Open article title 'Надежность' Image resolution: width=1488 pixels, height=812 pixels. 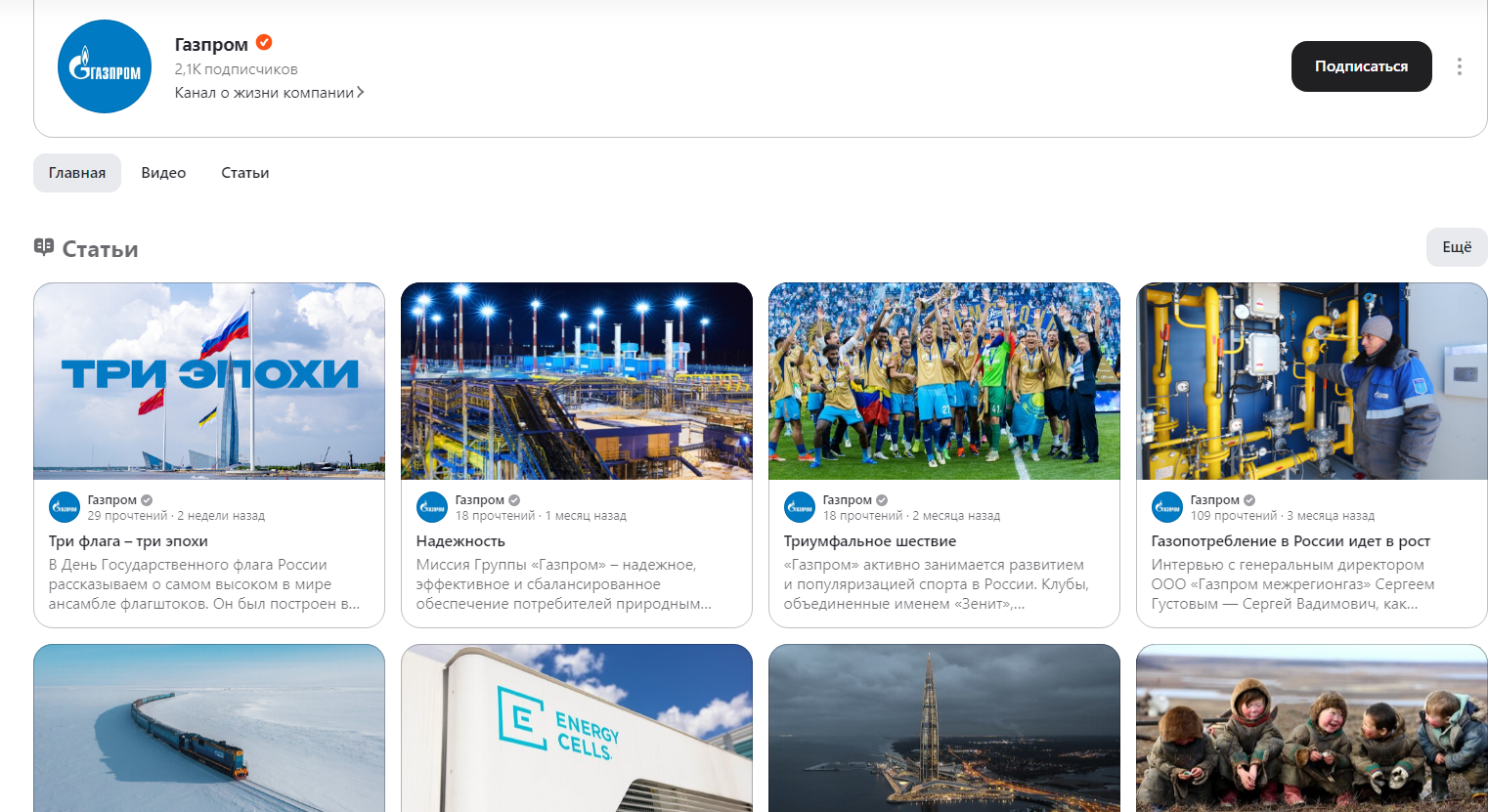point(460,541)
